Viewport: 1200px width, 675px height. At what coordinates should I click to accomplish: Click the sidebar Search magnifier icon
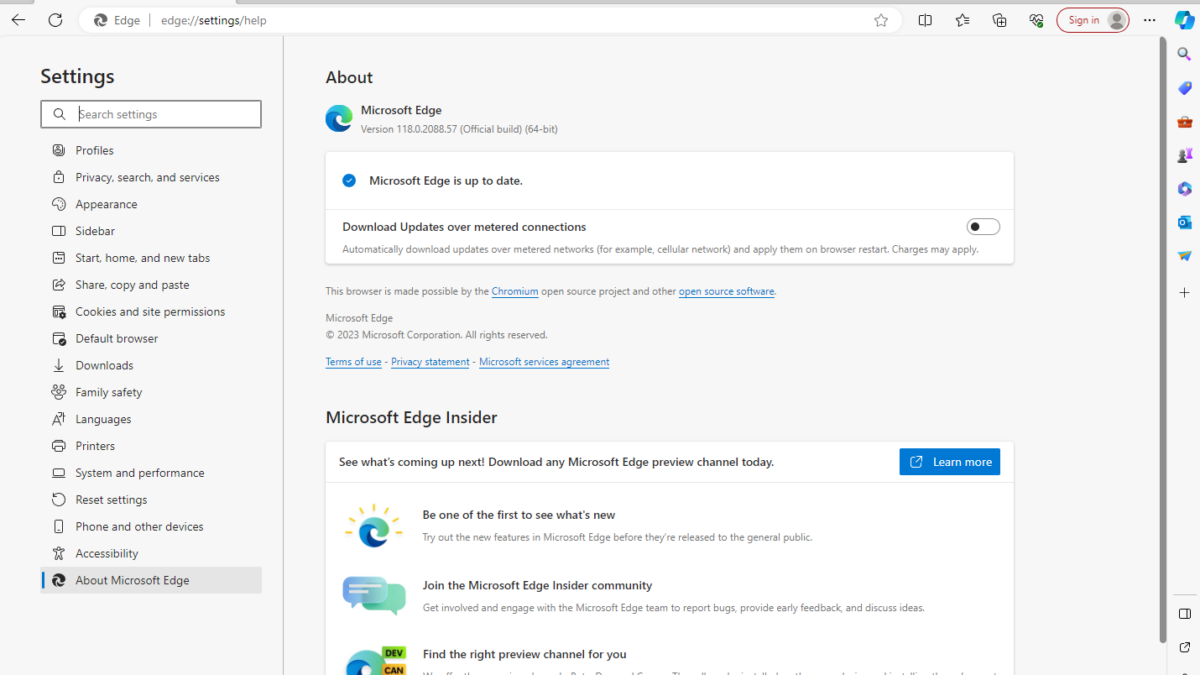point(1184,55)
